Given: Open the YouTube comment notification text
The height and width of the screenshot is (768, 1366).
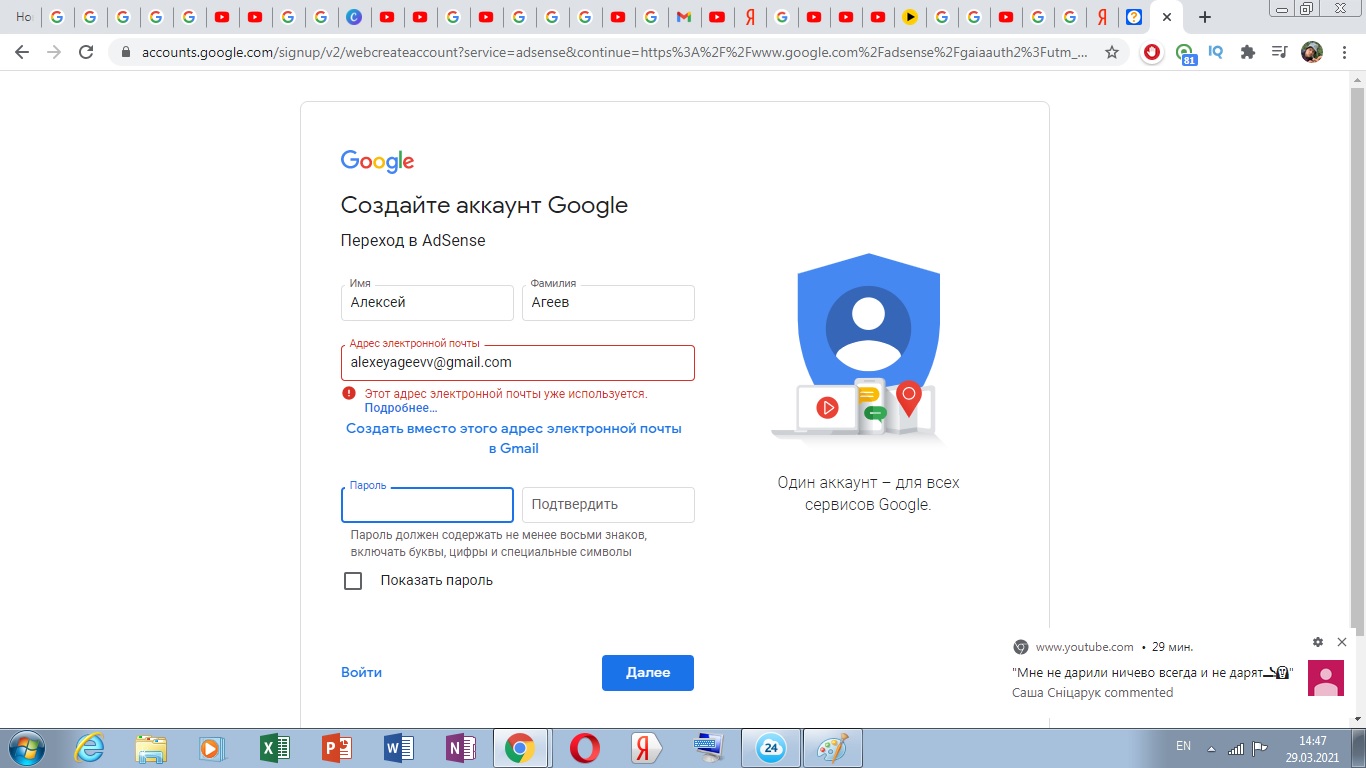Looking at the screenshot, I should (1153, 673).
